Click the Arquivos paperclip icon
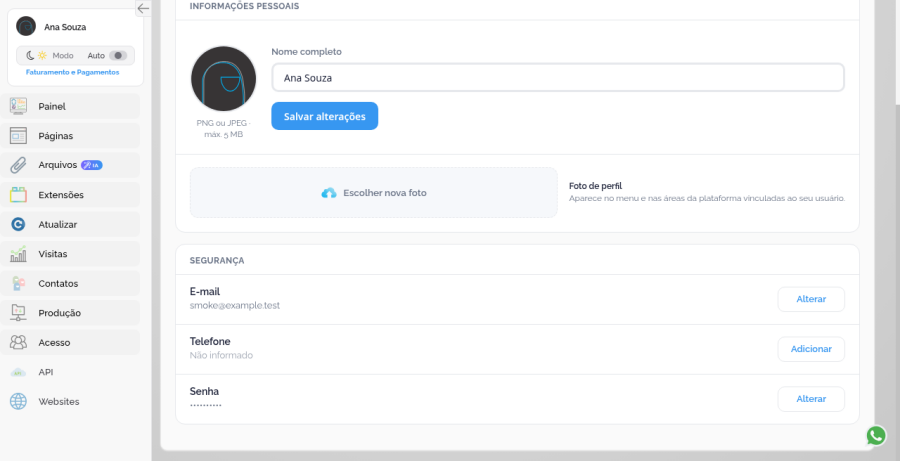900x461 pixels. (x=18, y=165)
